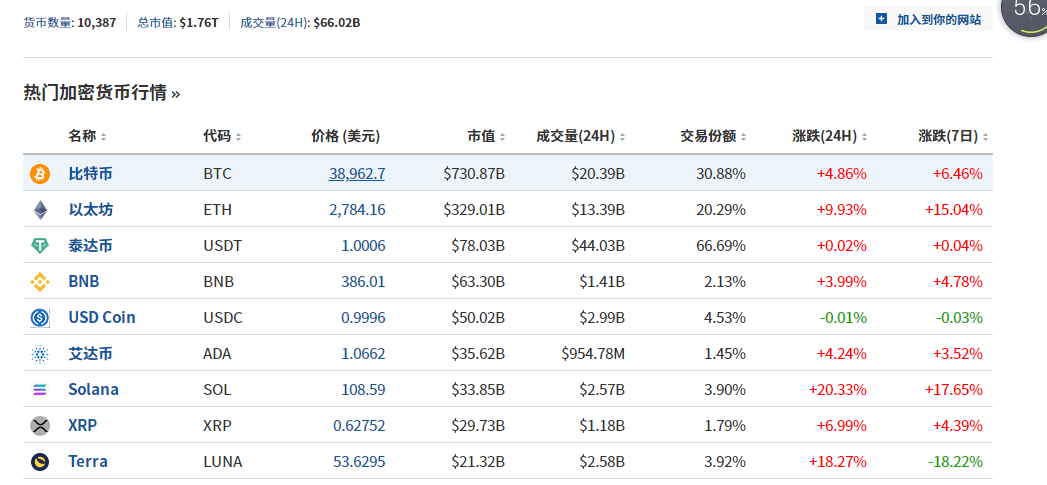Click the Tether USDT icon
The width and height of the screenshot is (1047, 485).
pos(40,246)
